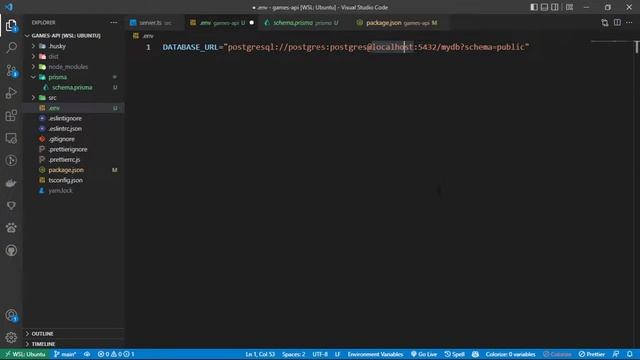
Task: Open Customize Layout icon
Action: point(569,7)
